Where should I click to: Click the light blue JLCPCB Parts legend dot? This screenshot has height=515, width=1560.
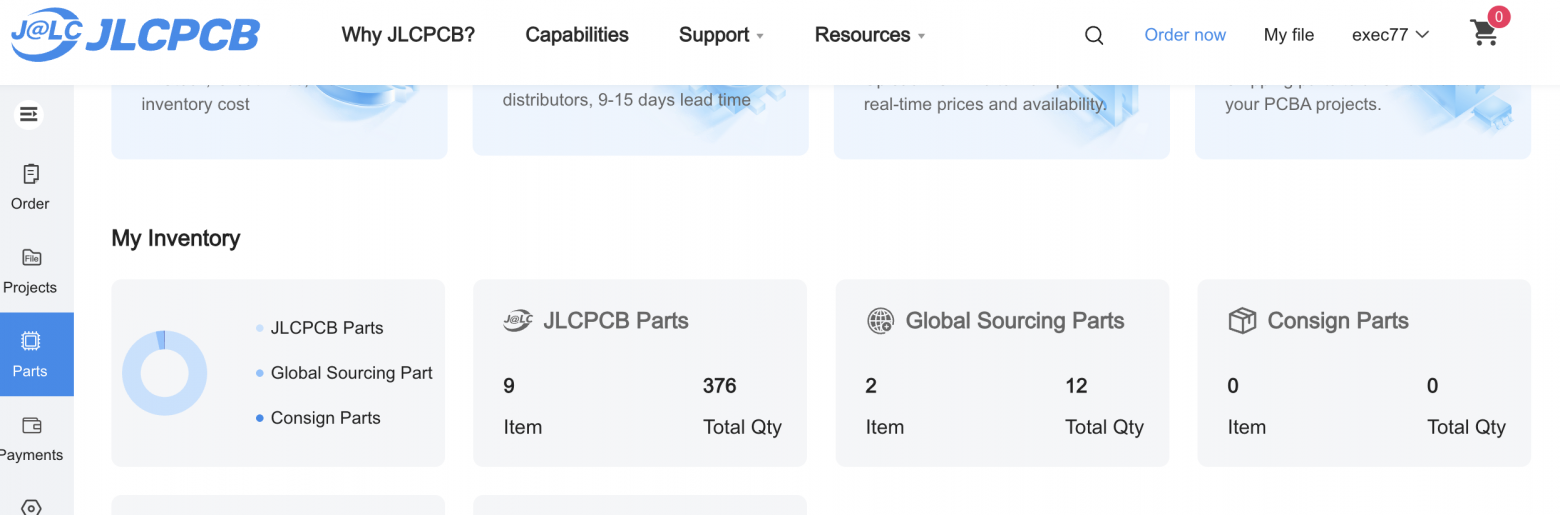coord(260,328)
